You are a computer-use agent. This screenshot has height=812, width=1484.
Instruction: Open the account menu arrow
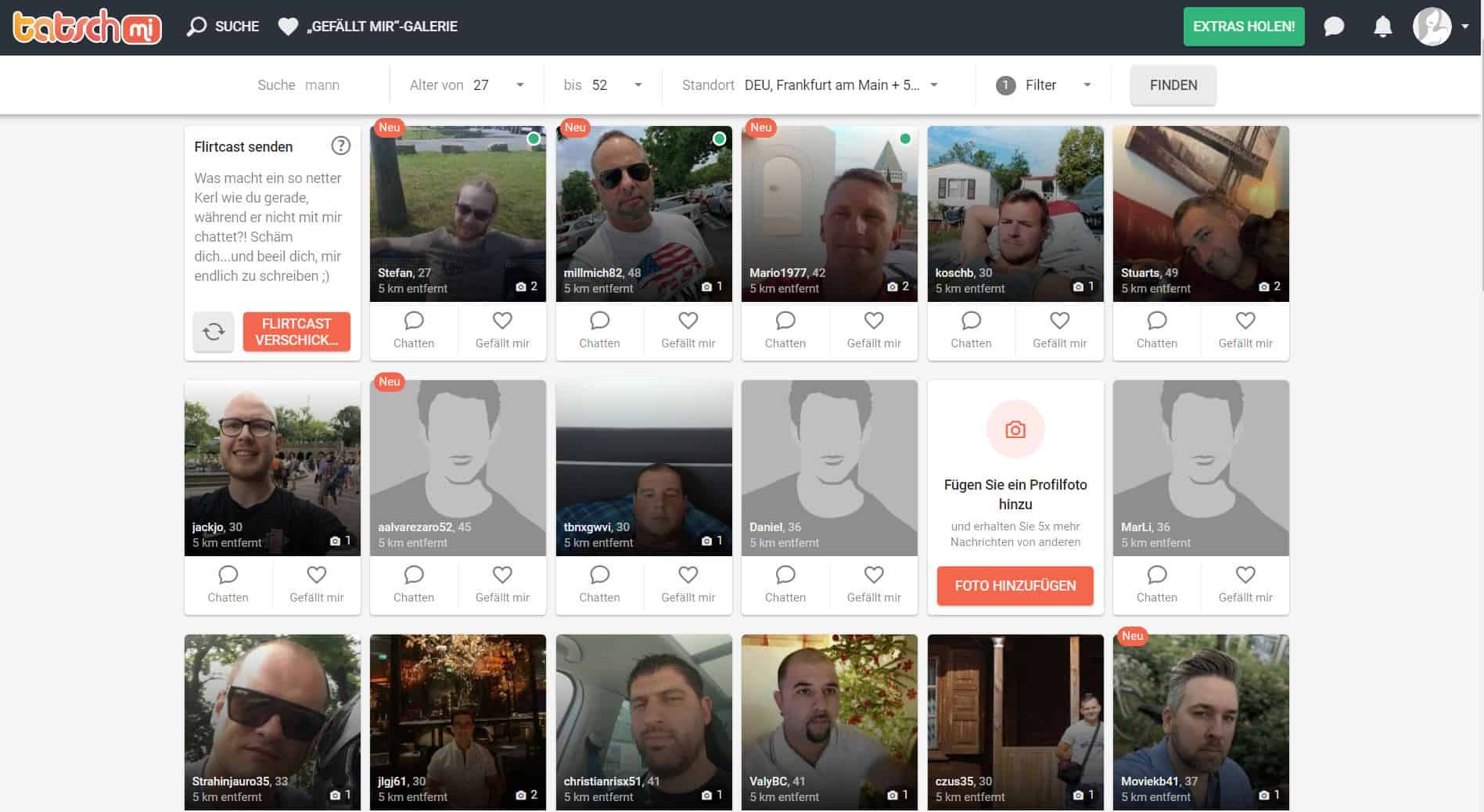(1465, 27)
